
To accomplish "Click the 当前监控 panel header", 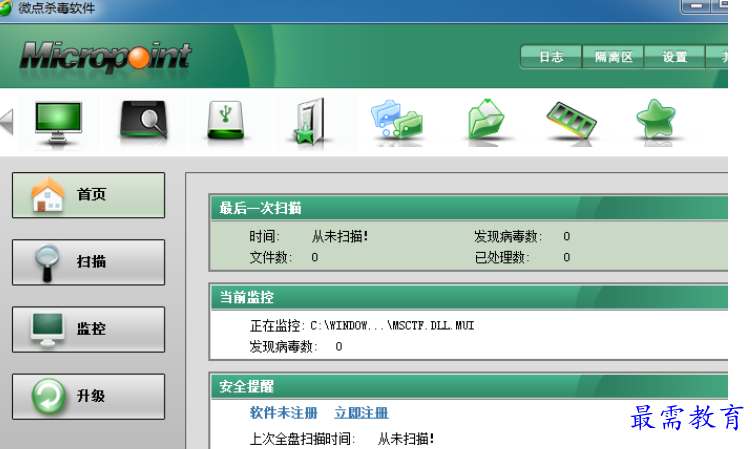I will click(x=469, y=297).
